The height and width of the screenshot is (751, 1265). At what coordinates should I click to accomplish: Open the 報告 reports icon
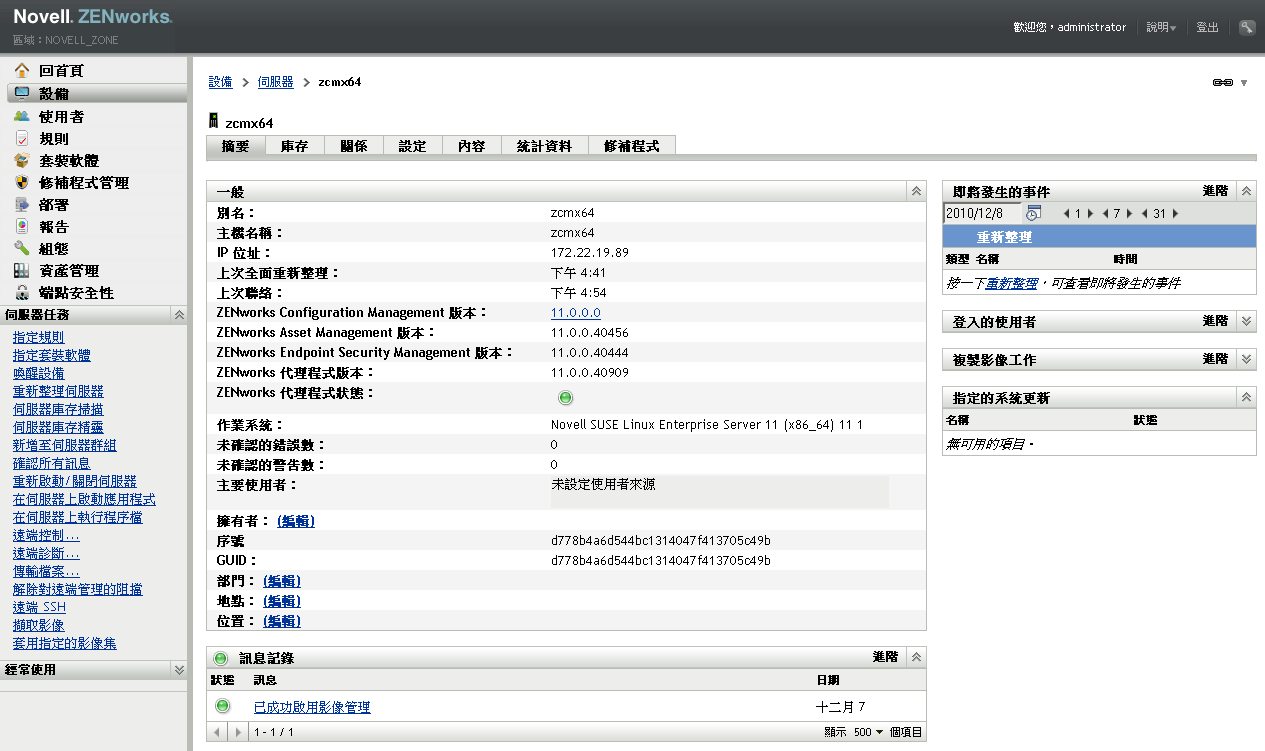[21, 226]
